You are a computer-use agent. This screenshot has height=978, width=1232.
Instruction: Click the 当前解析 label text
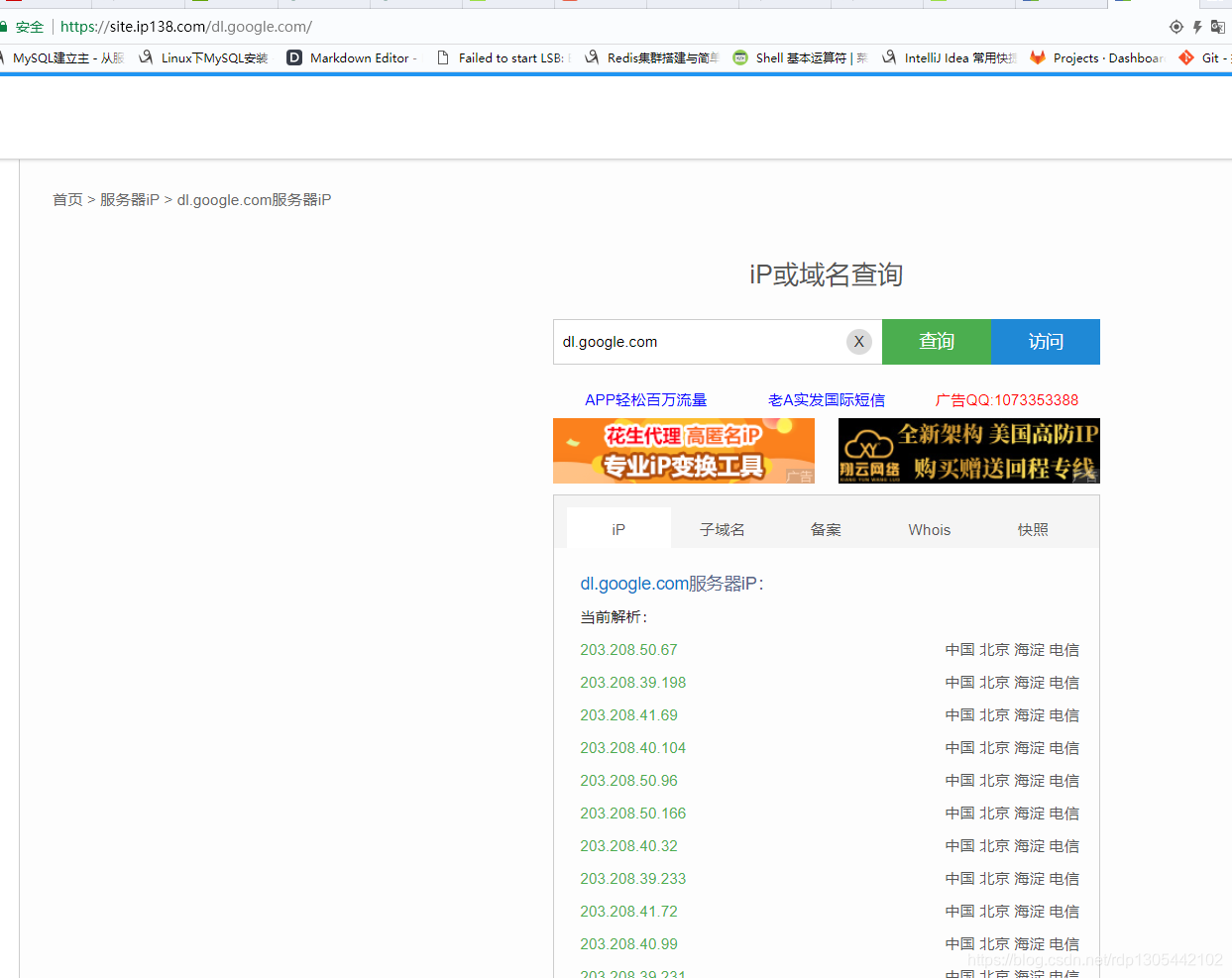tap(614, 617)
